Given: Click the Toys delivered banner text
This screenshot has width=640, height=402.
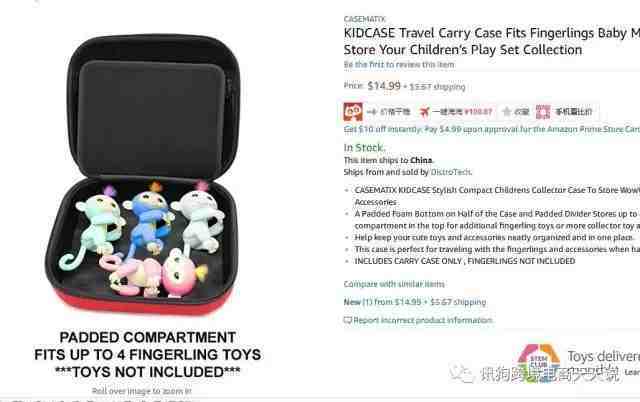Looking at the screenshot, I should 603,356.
